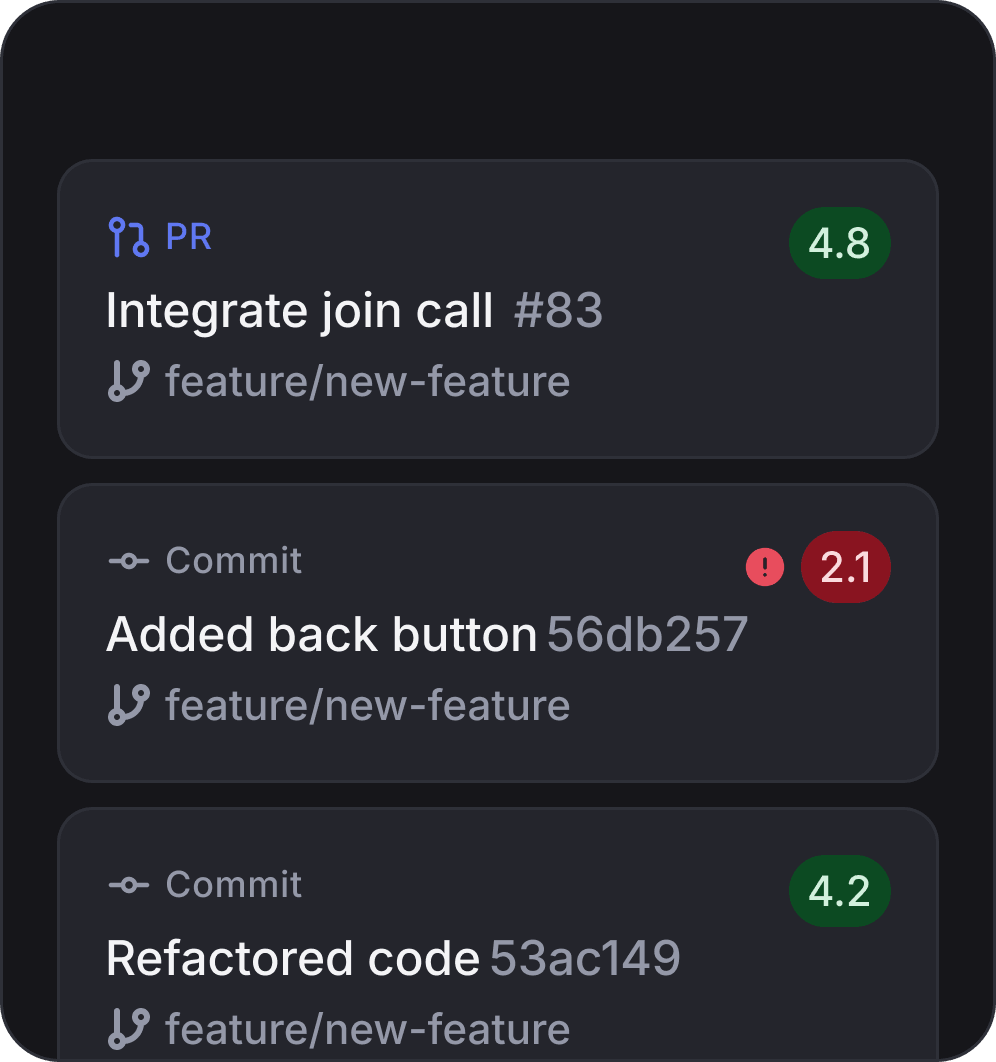996x1062 pixels.
Task: Click the red 2.1 score badge
Action: point(846,568)
